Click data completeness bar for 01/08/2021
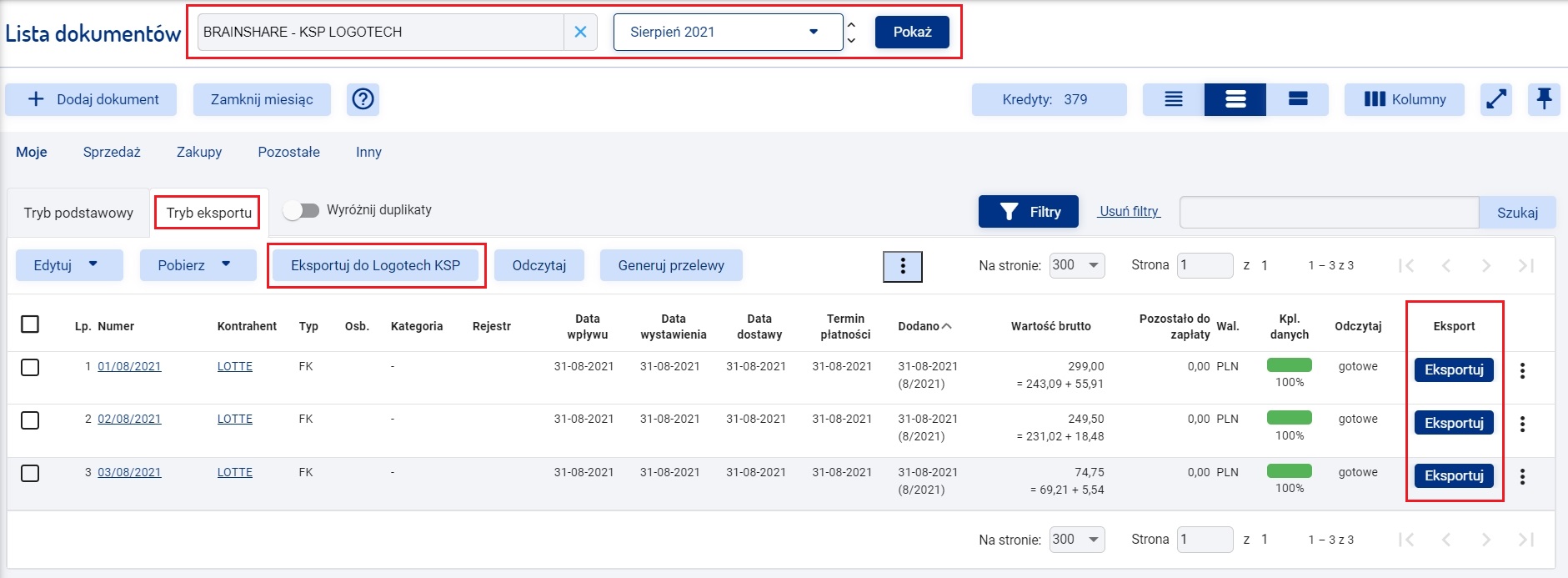Viewport: 1568px width, 578px height. tap(1290, 364)
